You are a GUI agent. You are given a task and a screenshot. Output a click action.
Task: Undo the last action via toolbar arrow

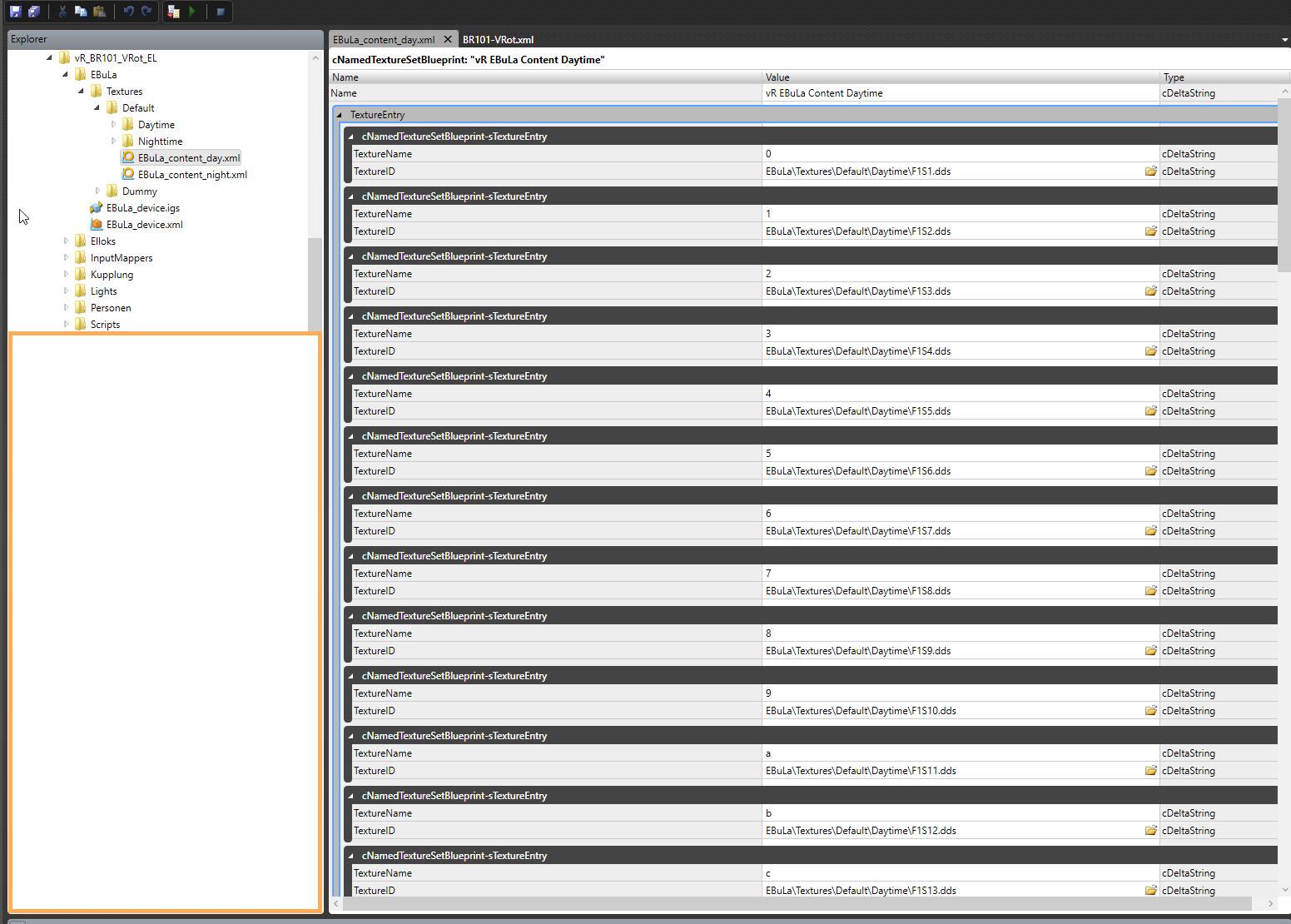(128, 12)
